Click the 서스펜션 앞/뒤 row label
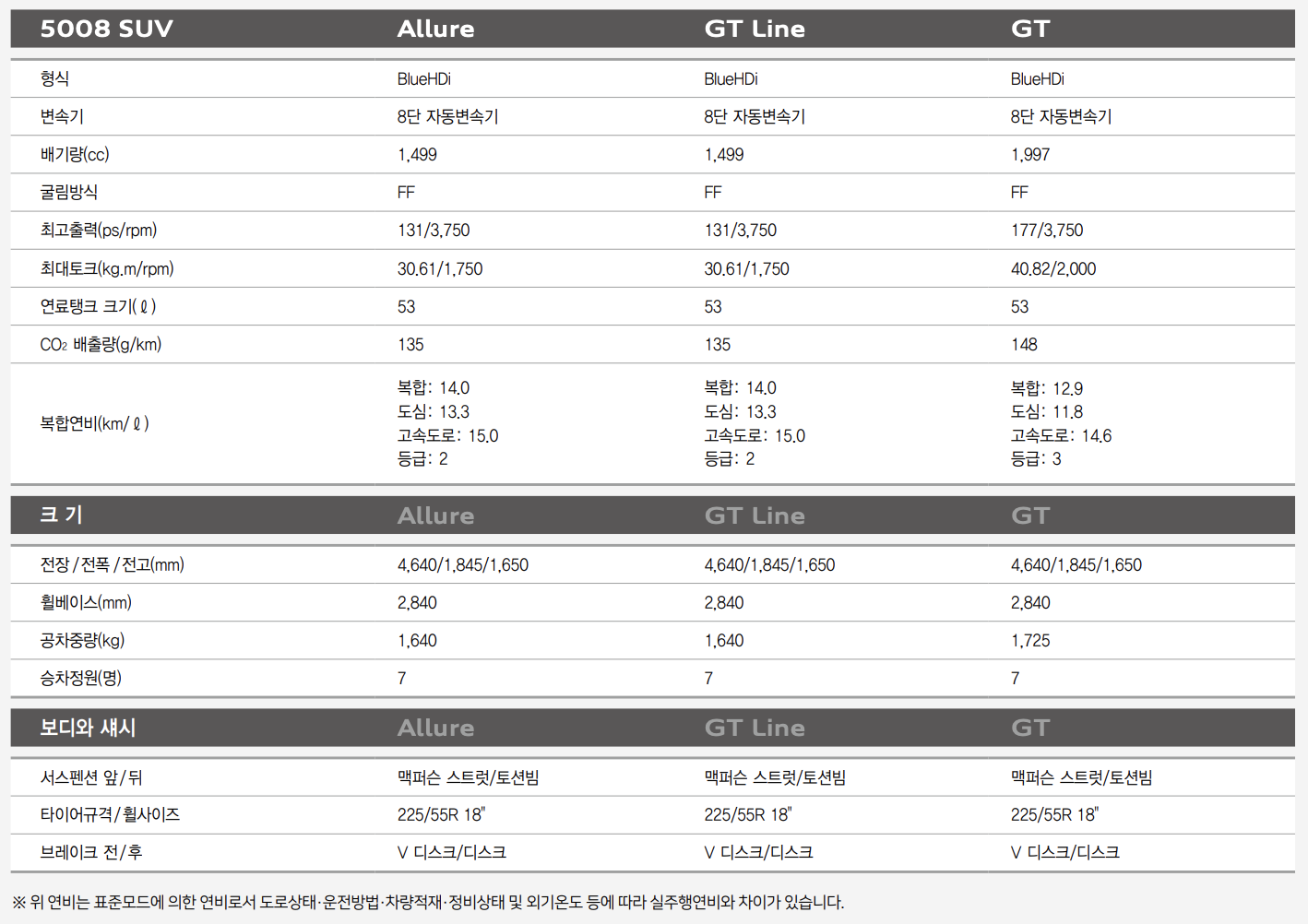The image size is (1308, 924). tap(91, 777)
